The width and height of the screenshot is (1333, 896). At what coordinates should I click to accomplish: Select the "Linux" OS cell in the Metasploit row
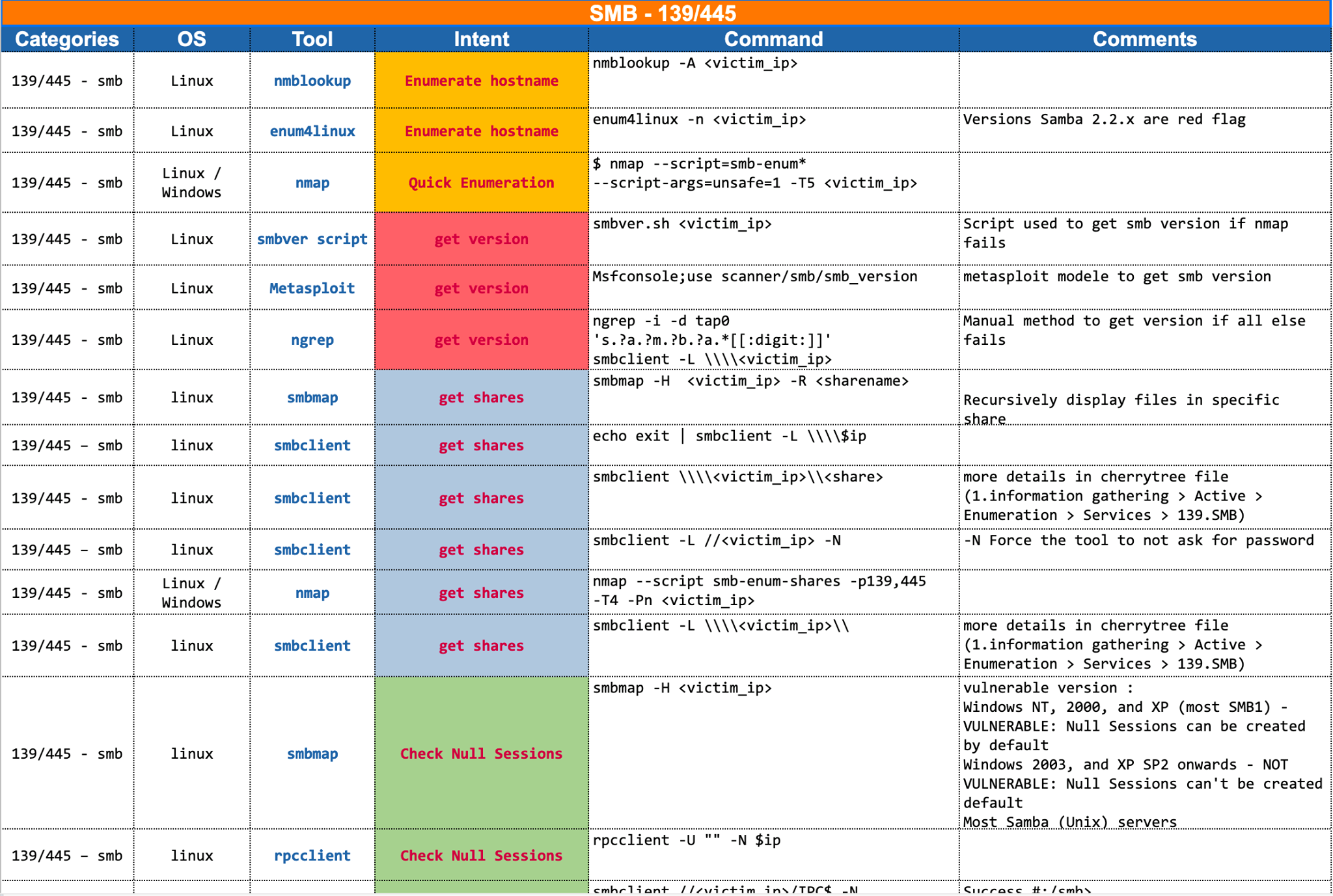pyautogui.click(x=192, y=288)
